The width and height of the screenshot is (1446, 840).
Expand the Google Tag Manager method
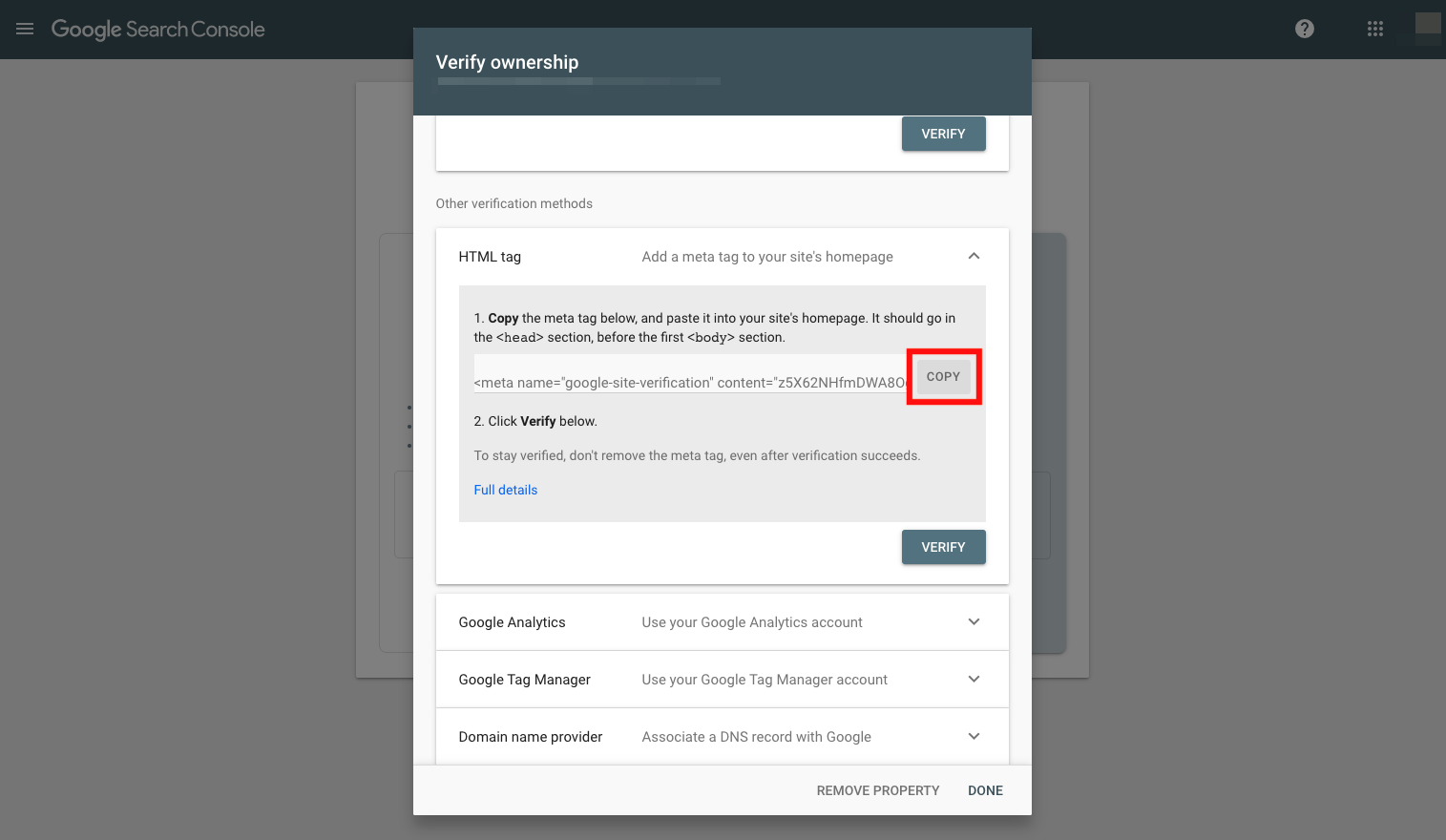click(x=974, y=679)
